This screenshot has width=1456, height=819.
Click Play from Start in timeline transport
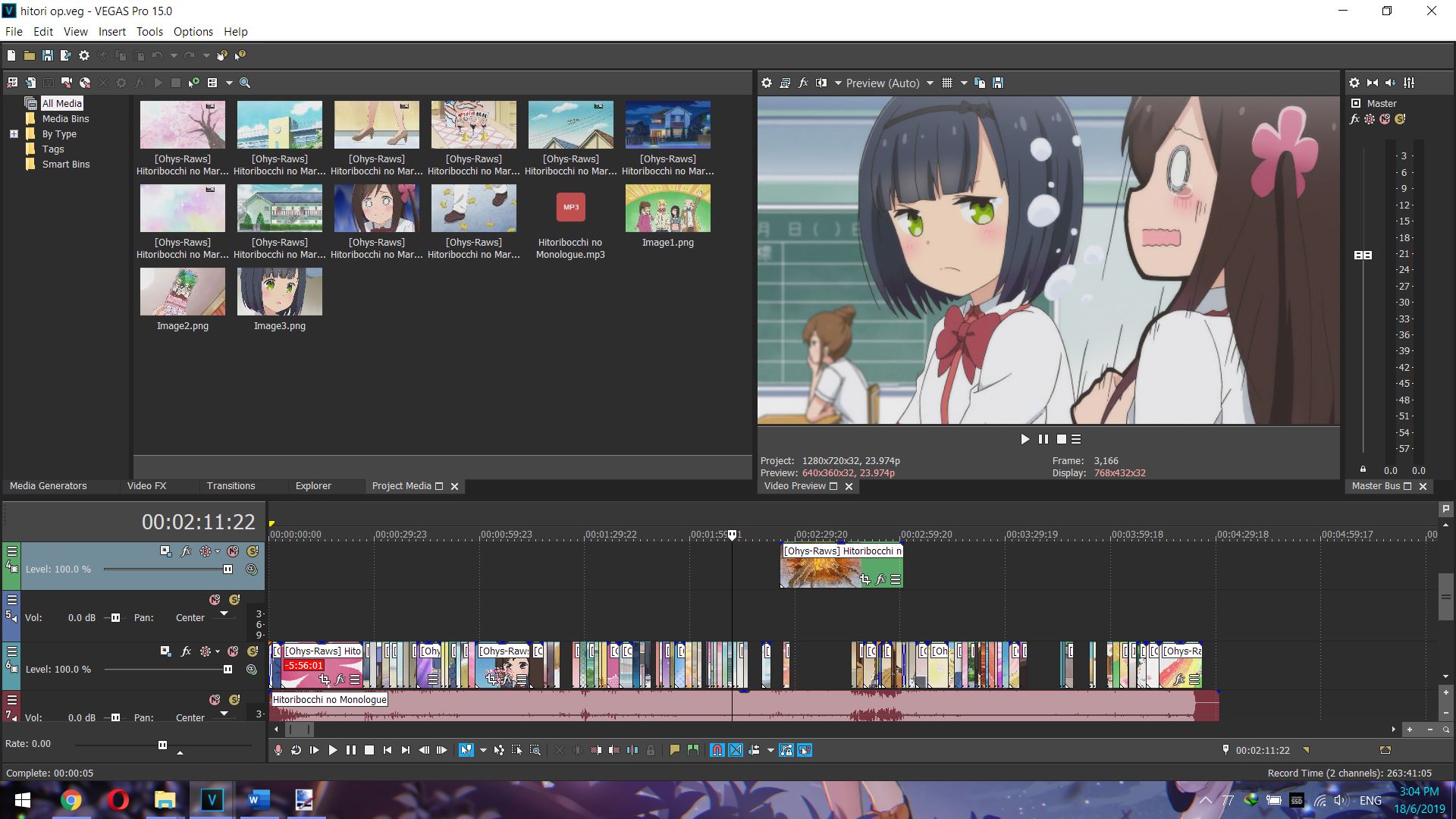coord(315,750)
